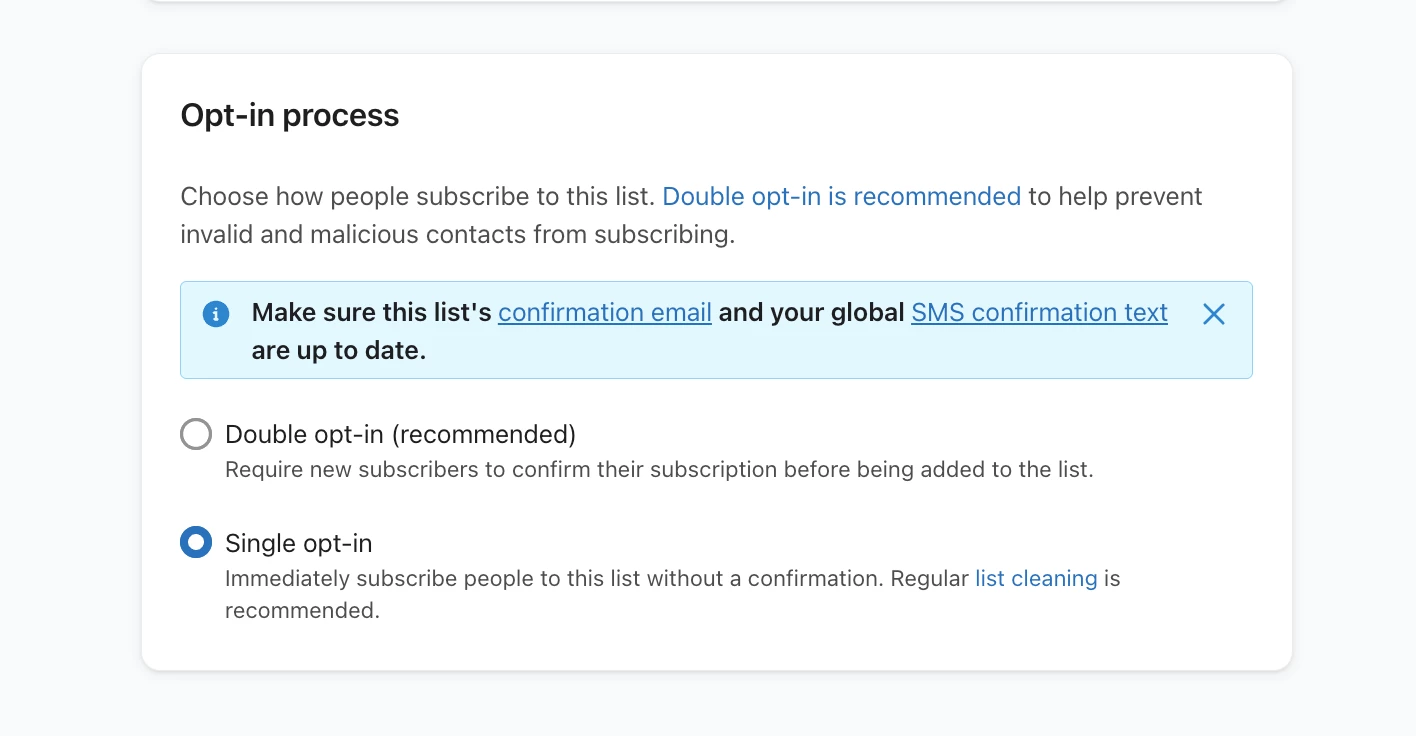Click "to help prevent" text after link
Viewport: 1416px width, 736px height.
(1115, 196)
